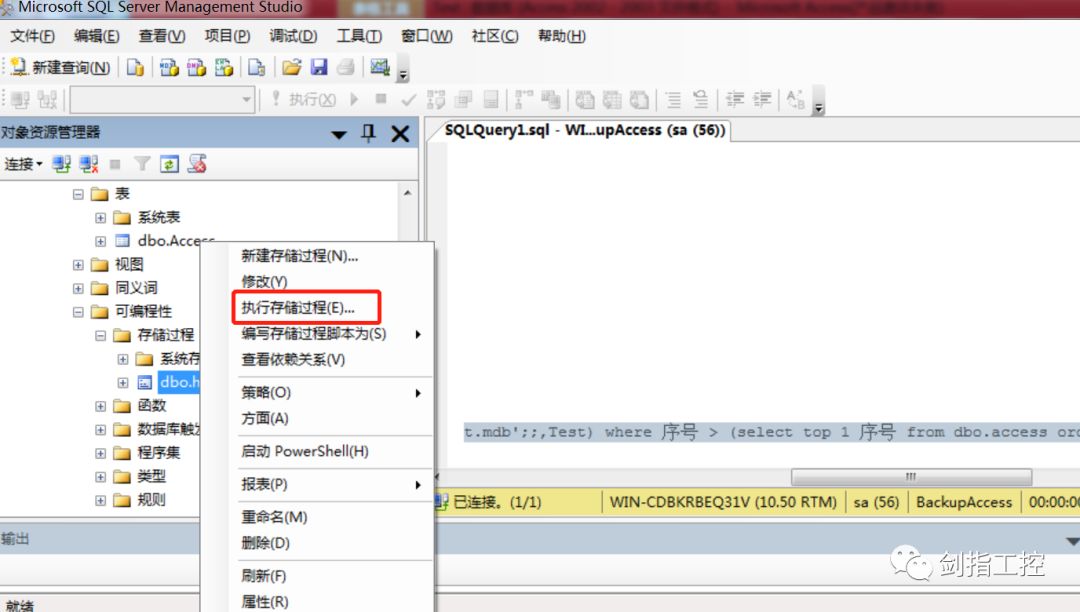Click the Save disk icon in toolbar
Screen dimensions: 1080x612
[319, 67]
